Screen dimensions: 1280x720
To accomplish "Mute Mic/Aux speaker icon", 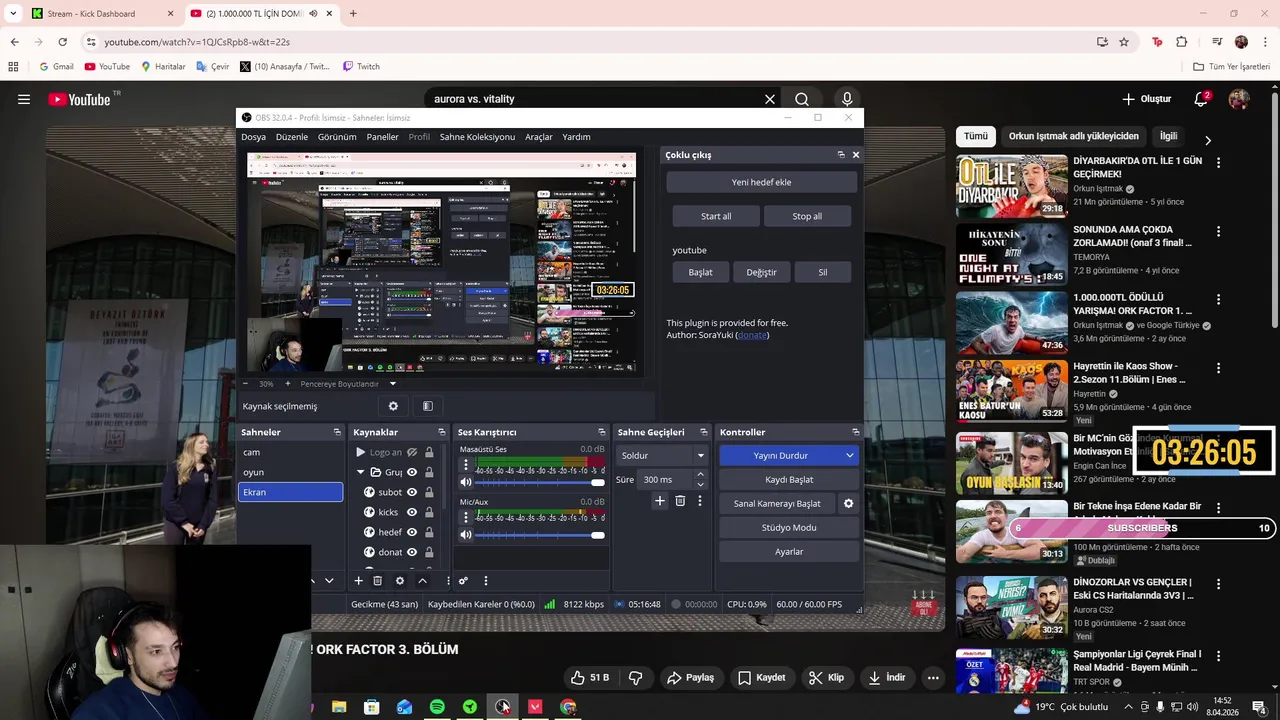I will coord(465,536).
